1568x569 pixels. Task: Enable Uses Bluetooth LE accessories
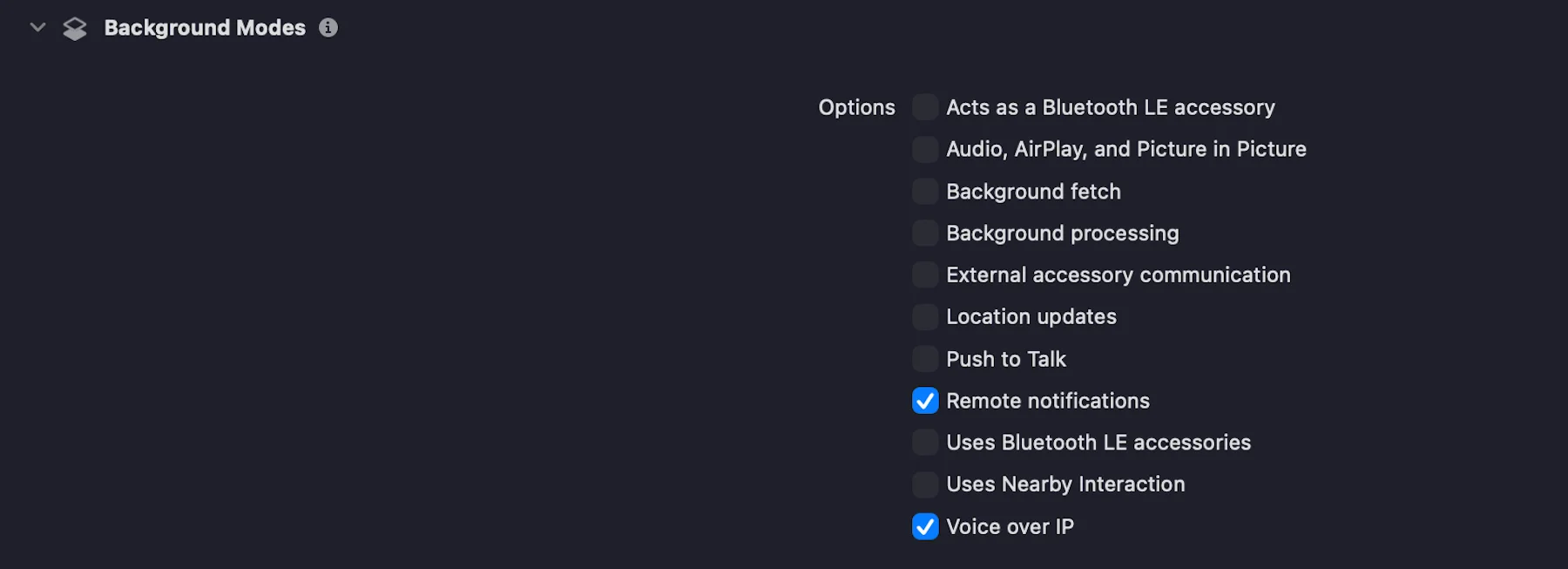click(x=925, y=443)
